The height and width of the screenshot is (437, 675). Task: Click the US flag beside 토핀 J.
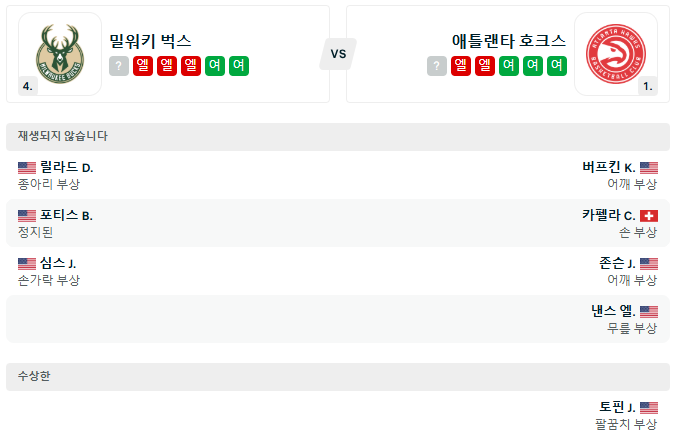pos(649,407)
